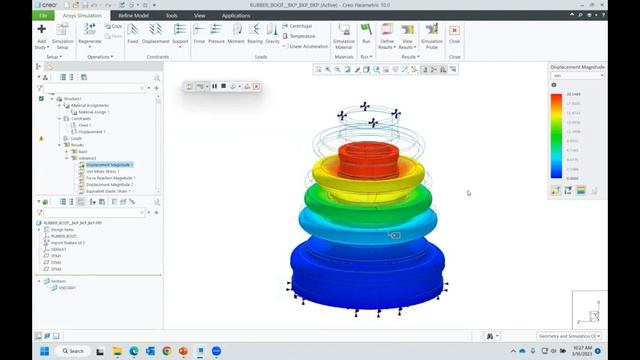Select Von Mises Stress 1 result
The image size is (640, 360).
pos(102,171)
